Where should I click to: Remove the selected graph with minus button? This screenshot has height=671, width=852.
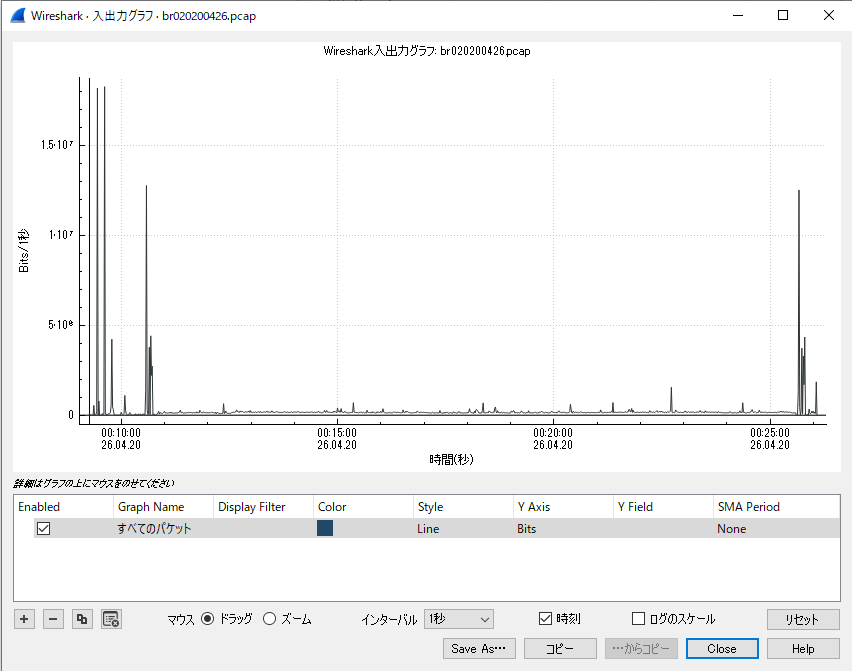pos(53,619)
